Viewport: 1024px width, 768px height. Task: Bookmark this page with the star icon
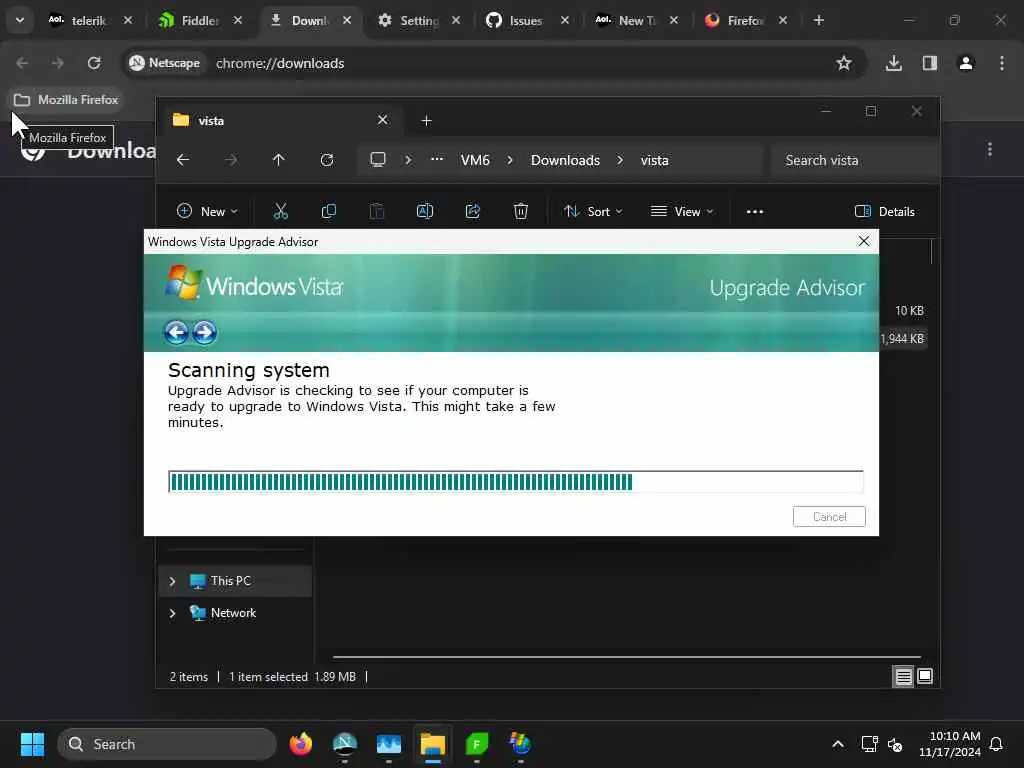(844, 63)
